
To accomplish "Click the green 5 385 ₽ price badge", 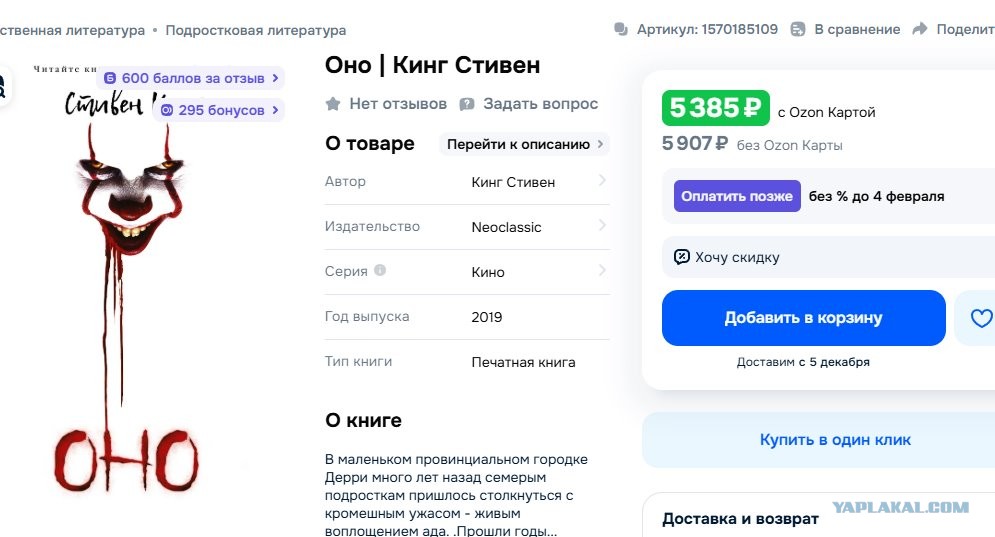I will pos(715,108).
